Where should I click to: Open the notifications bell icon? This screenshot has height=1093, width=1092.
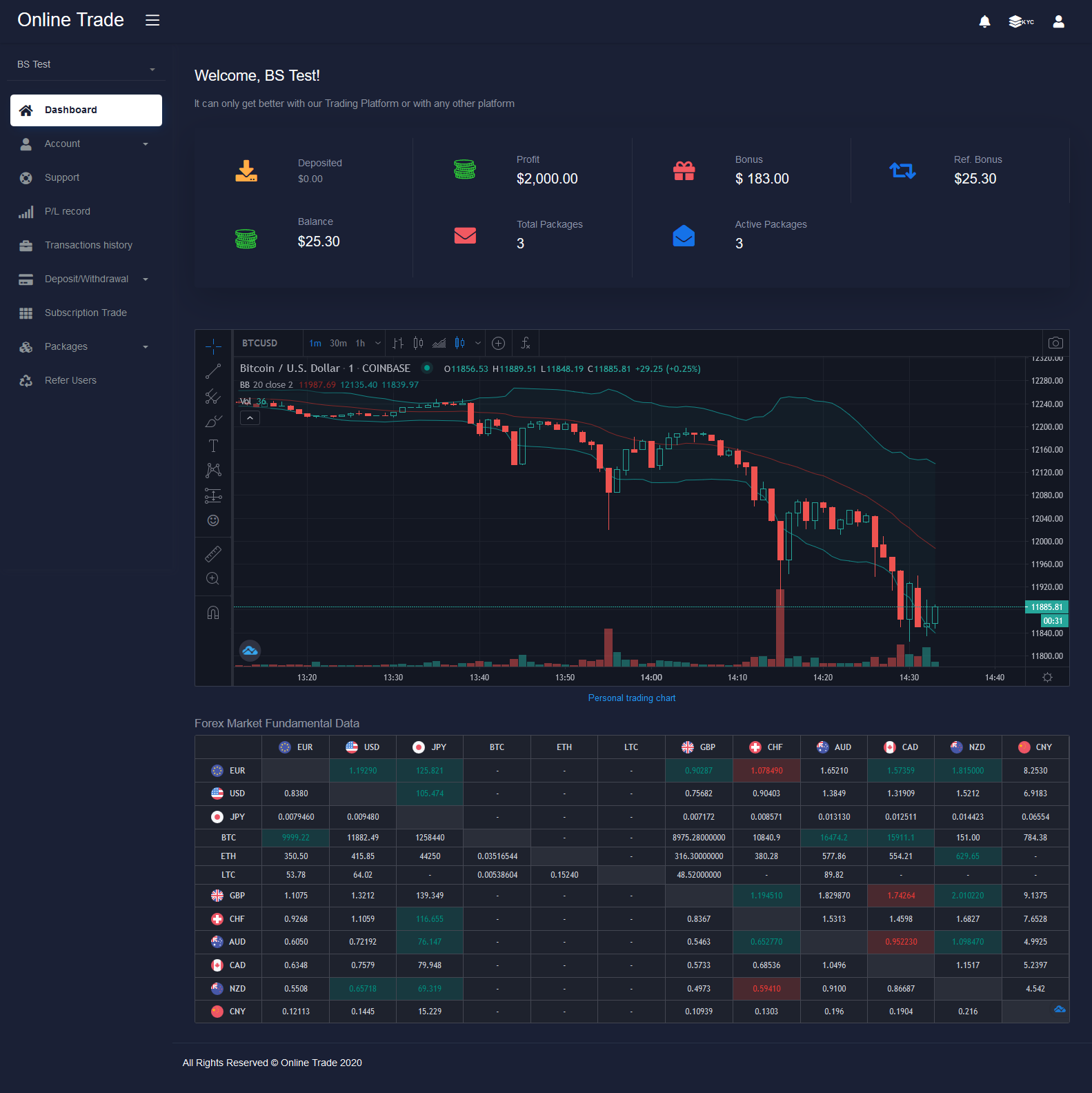(984, 21)
